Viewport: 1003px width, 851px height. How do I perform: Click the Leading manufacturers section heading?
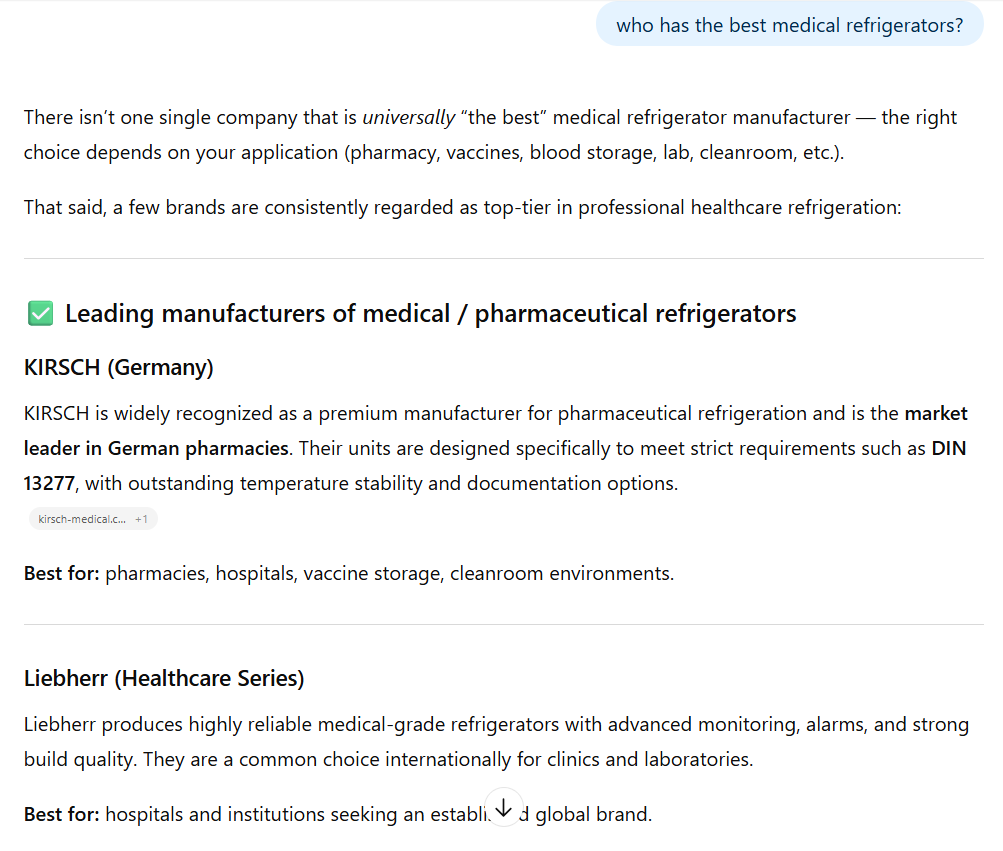point(430,314)
